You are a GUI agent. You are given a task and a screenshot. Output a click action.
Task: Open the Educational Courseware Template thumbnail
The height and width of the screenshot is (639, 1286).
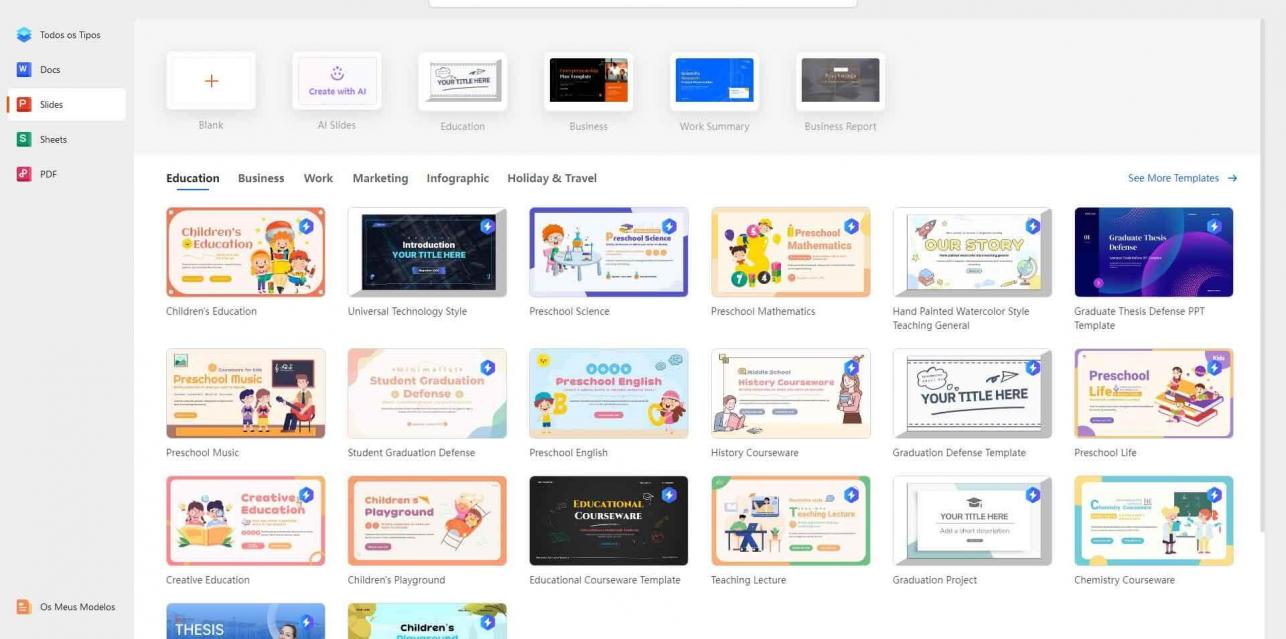tap(609, 520)
